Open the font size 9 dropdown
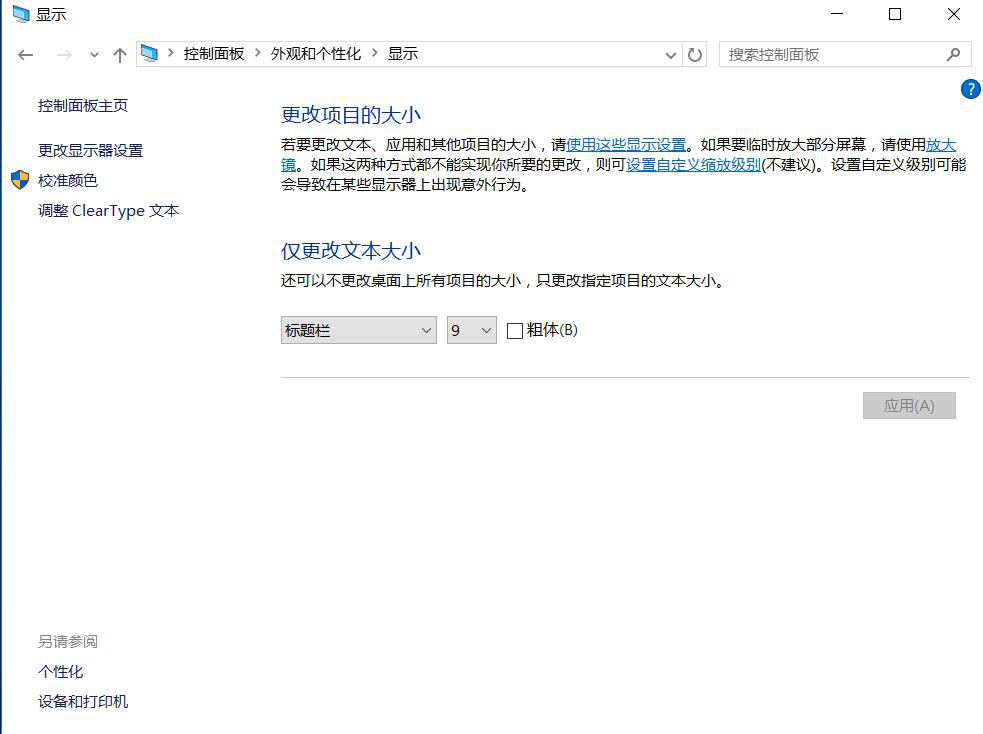This screenshot has height=734, width=983. [471, 330]
